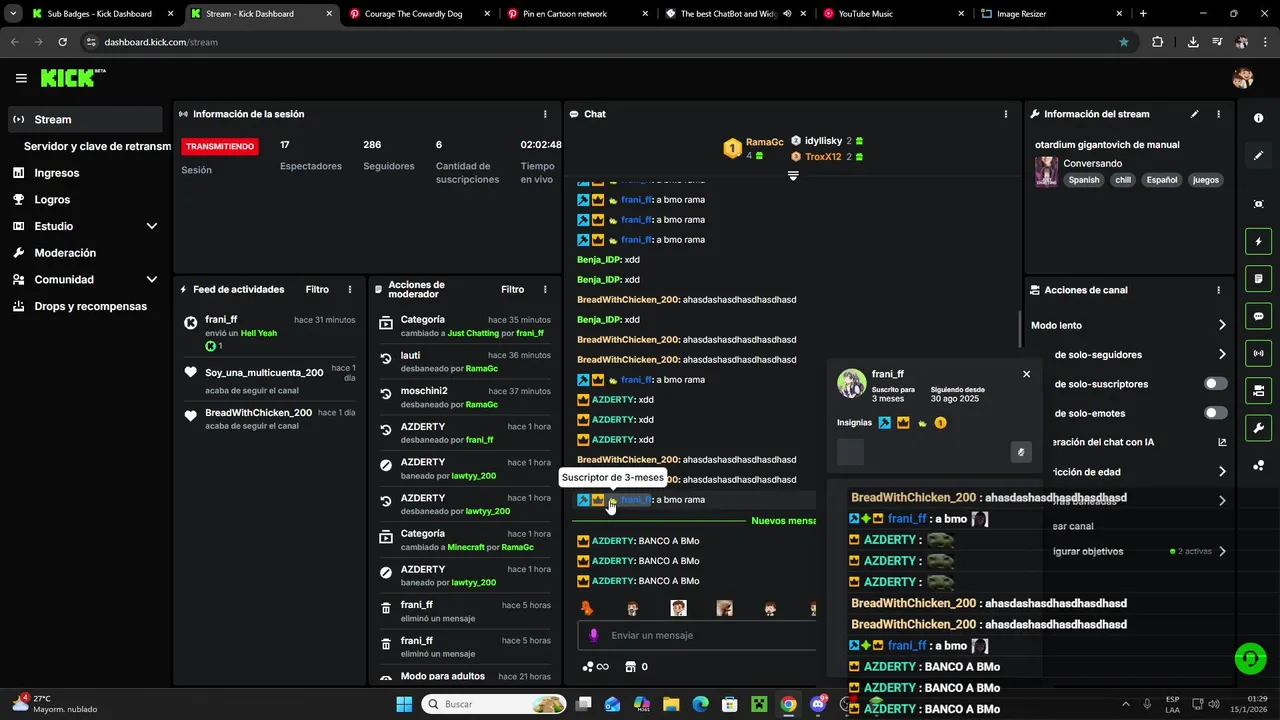Switch to the YouTube Music browser tab
This screenshot has width=1280, height=720.
(893, 14)
